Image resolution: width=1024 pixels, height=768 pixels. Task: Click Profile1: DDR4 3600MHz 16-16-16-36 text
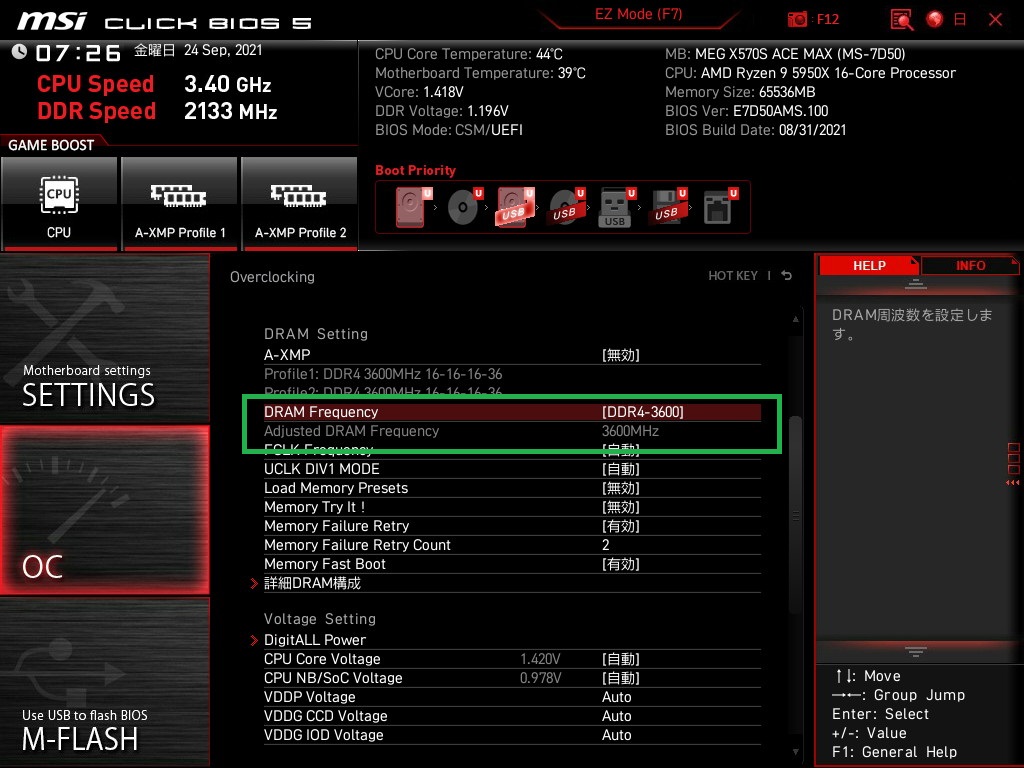(383, 374)
